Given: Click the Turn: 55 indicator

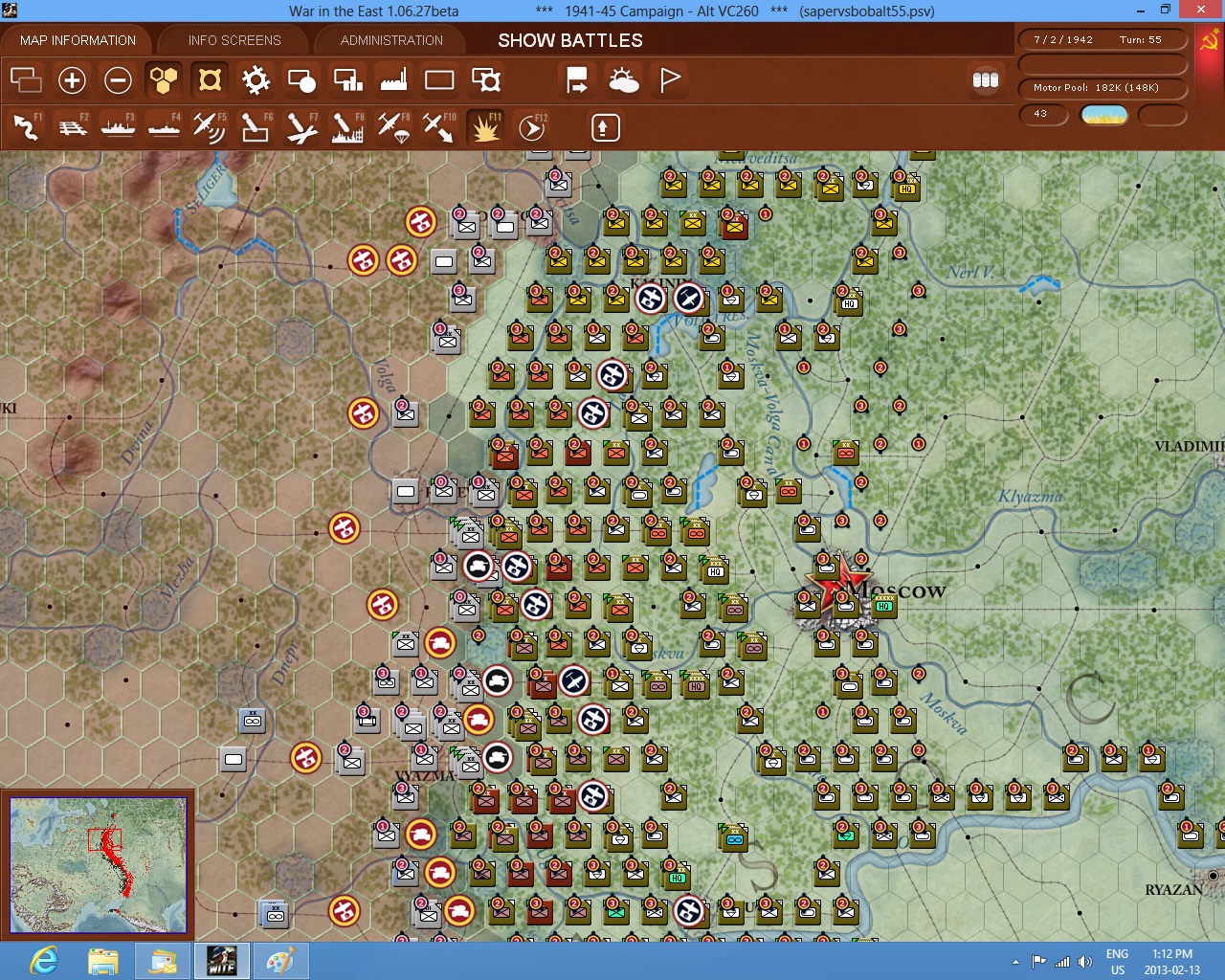Looking at the screenshot, I should pyautogui.click(x=1140, y=40).
